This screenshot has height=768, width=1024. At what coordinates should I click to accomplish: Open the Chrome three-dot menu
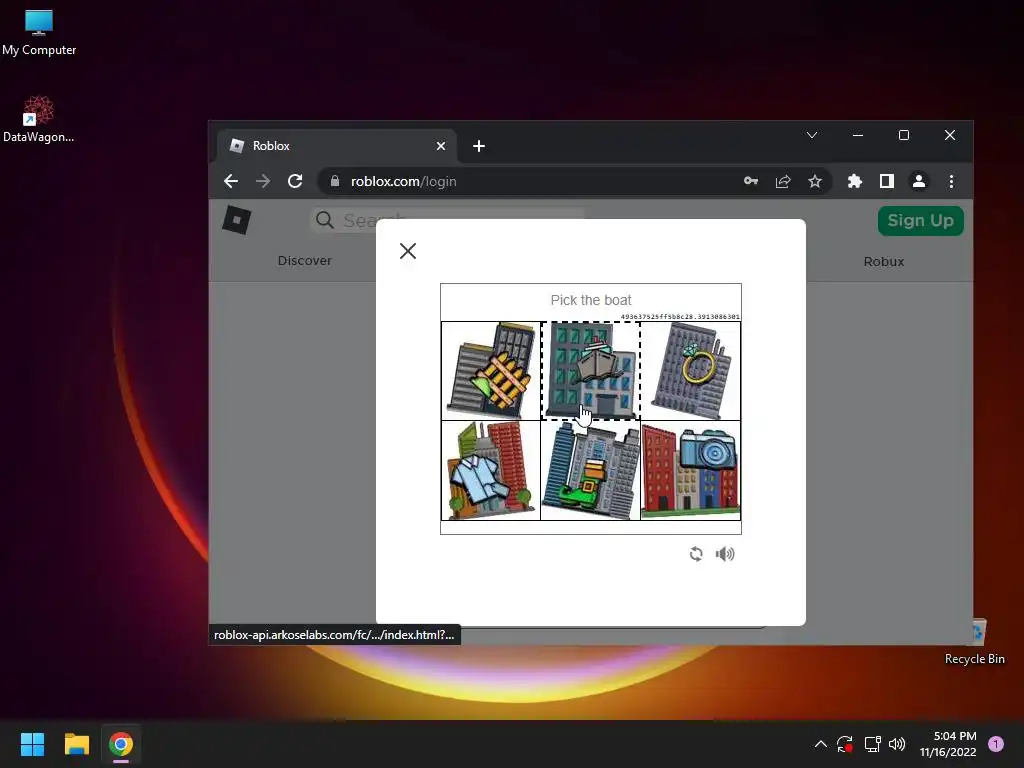(952, 181)
